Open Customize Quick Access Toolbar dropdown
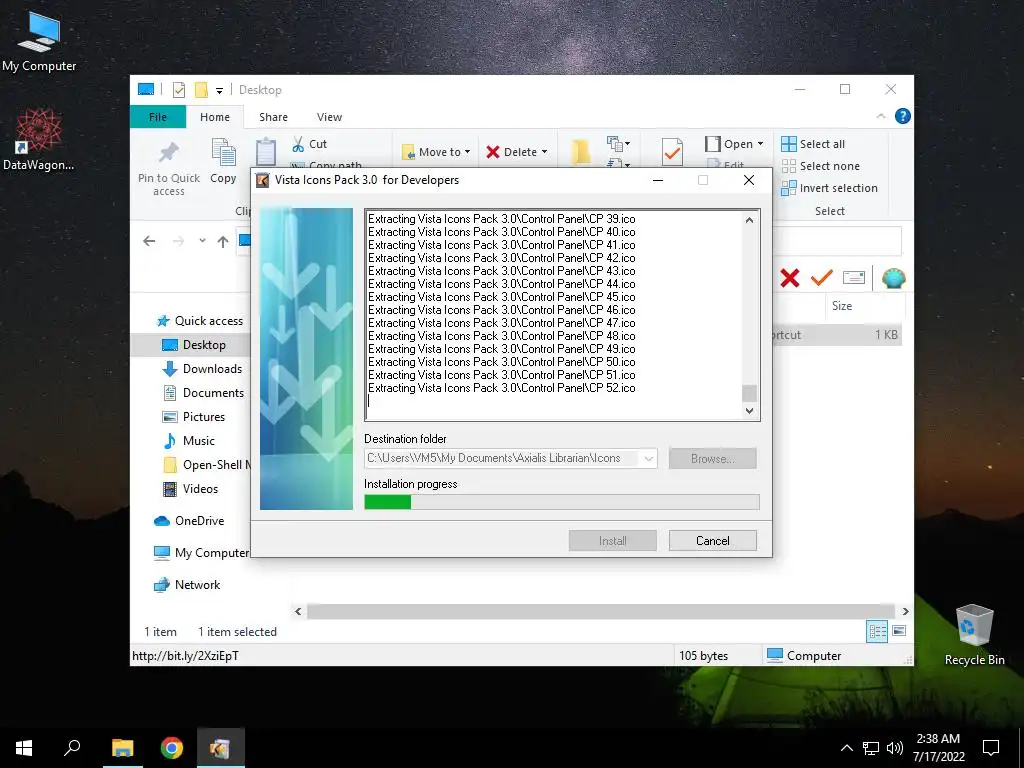 pyautogui.click(x=219, y=91)
